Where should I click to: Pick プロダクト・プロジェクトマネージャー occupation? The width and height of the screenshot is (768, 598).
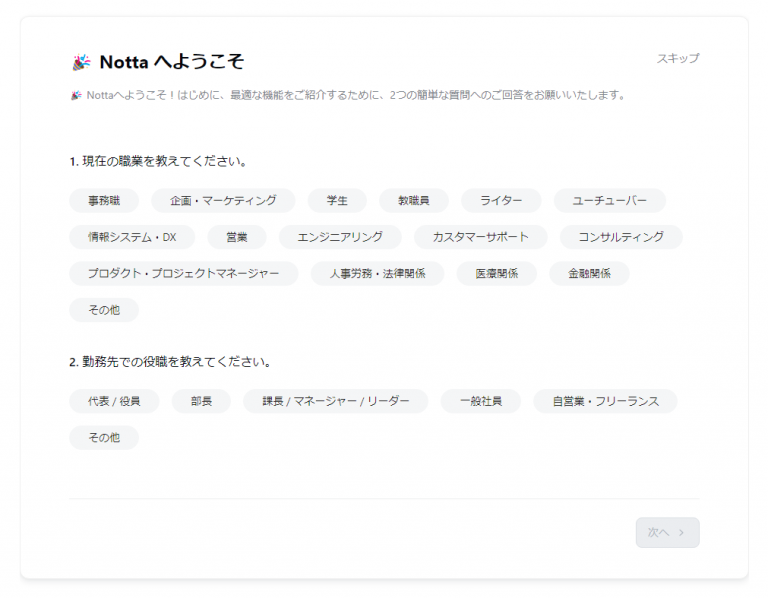point(183,274)
